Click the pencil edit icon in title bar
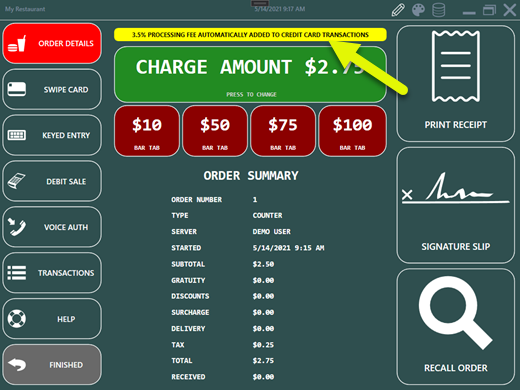The height and width of the screenshot is (390, 520). click(x=398, y=10)
